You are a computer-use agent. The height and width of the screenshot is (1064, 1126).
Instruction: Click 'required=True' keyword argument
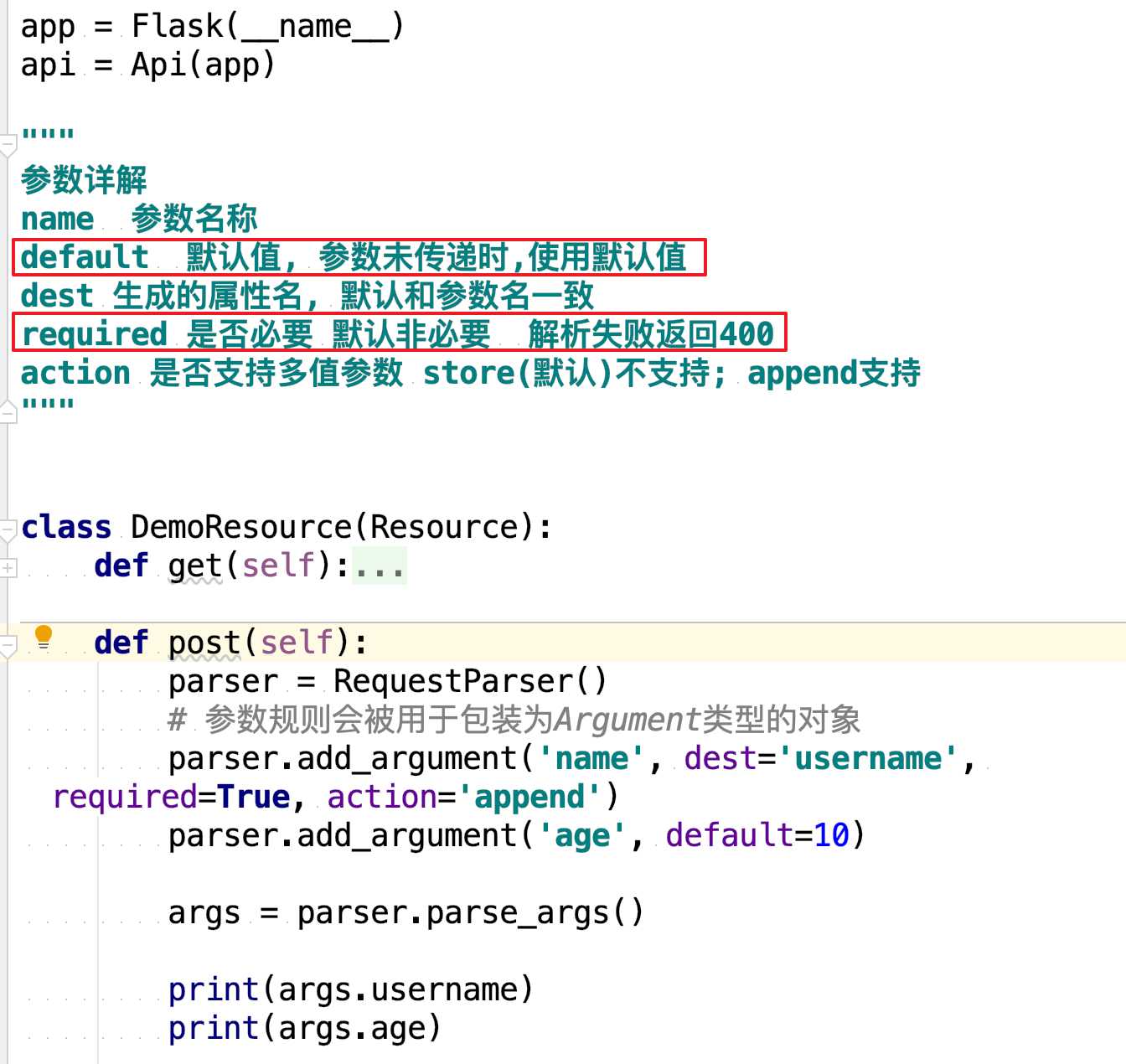click(172, 797)
